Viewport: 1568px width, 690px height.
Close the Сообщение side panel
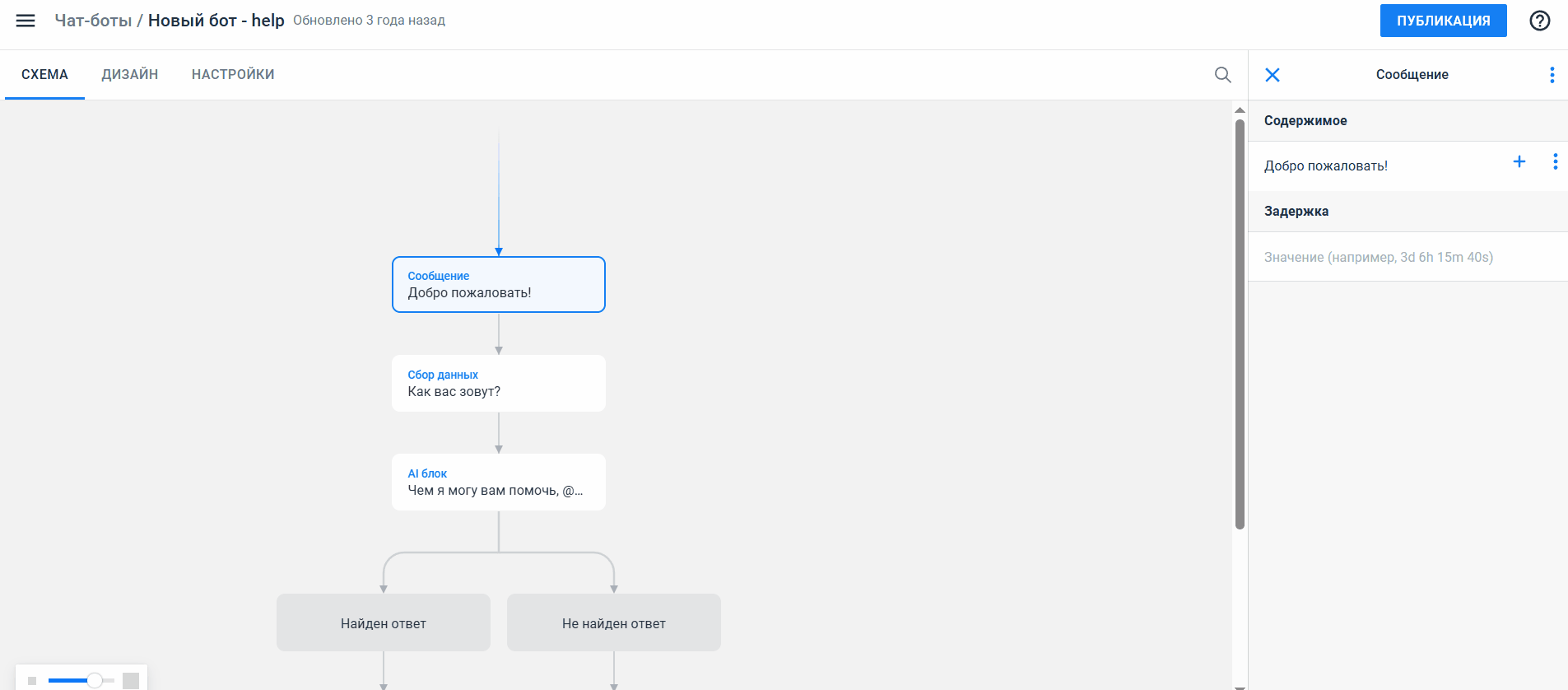click(x=1272, y=75)
